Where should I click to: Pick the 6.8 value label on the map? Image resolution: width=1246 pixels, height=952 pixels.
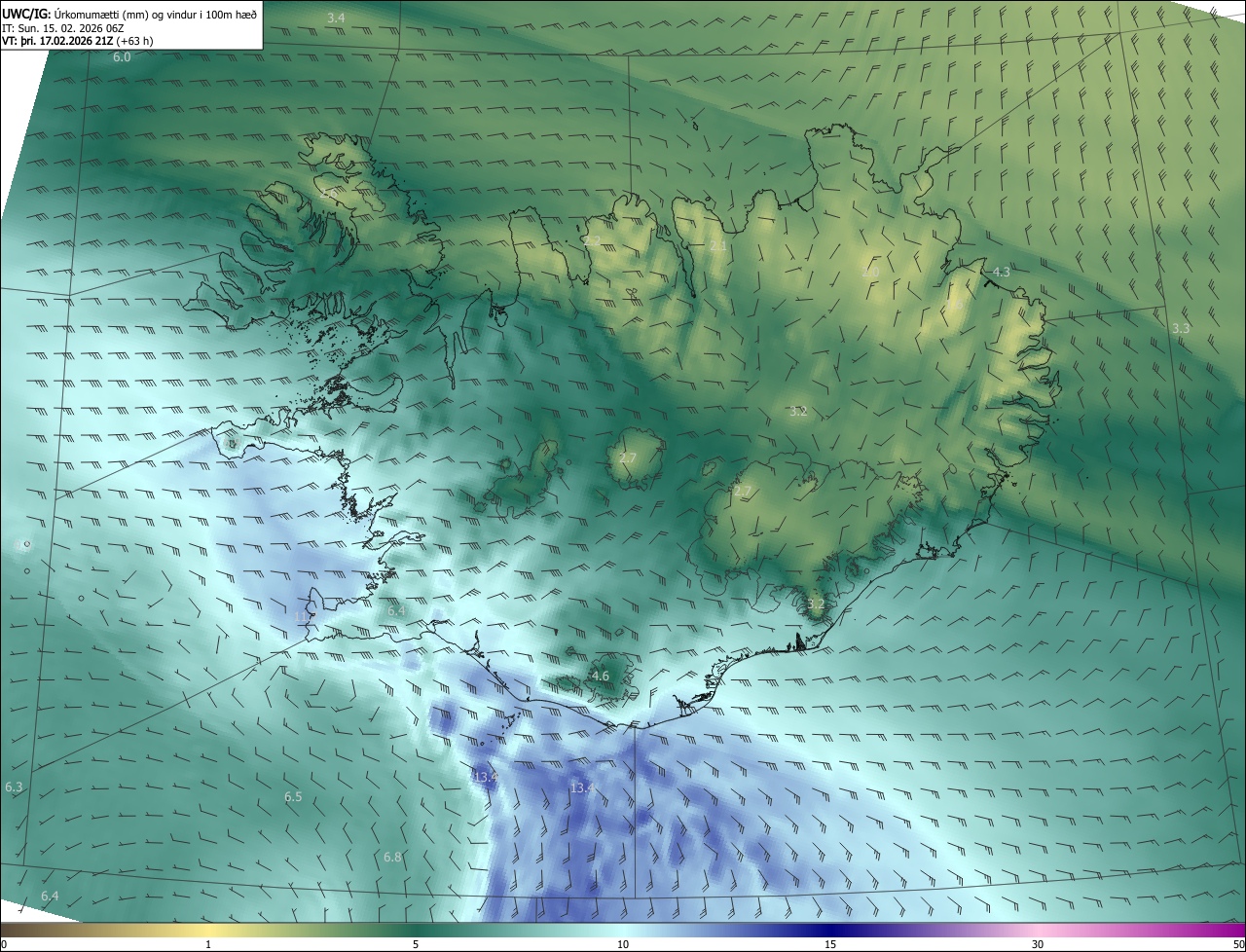pyautogui.click(x=392, y=857)
